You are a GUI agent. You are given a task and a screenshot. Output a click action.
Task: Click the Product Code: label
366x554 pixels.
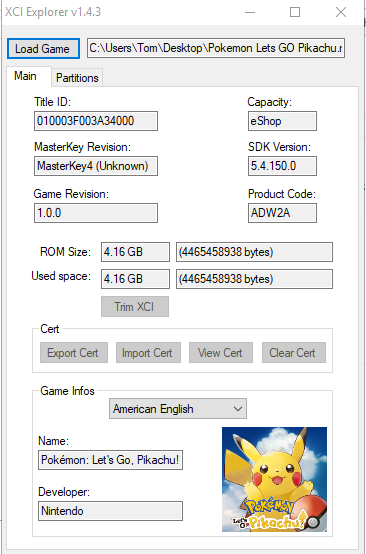coord(282,194)
